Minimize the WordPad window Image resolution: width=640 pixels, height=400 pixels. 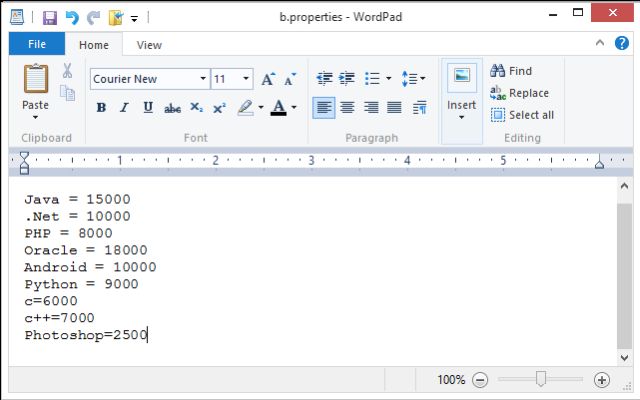pyautogui.click(x=553, y=13)
